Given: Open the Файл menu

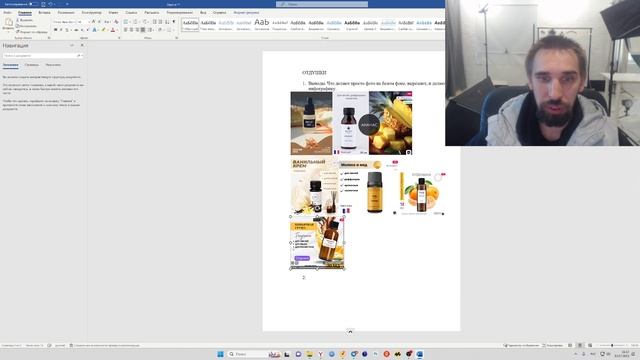Looking at the screenshot, I should coord(7,13).
